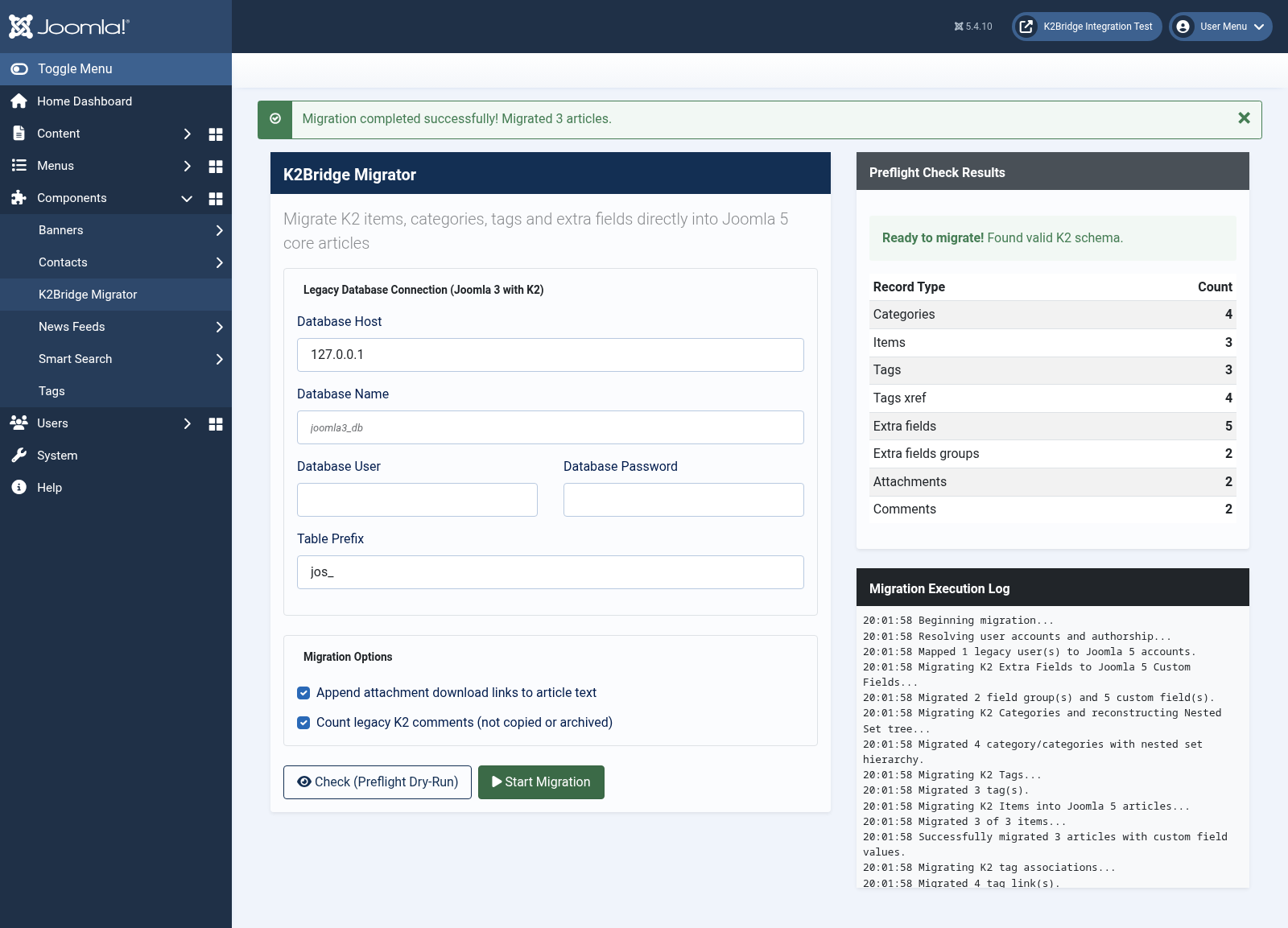
Task: Expand the Banners submenu
Action: click(220, 230)
